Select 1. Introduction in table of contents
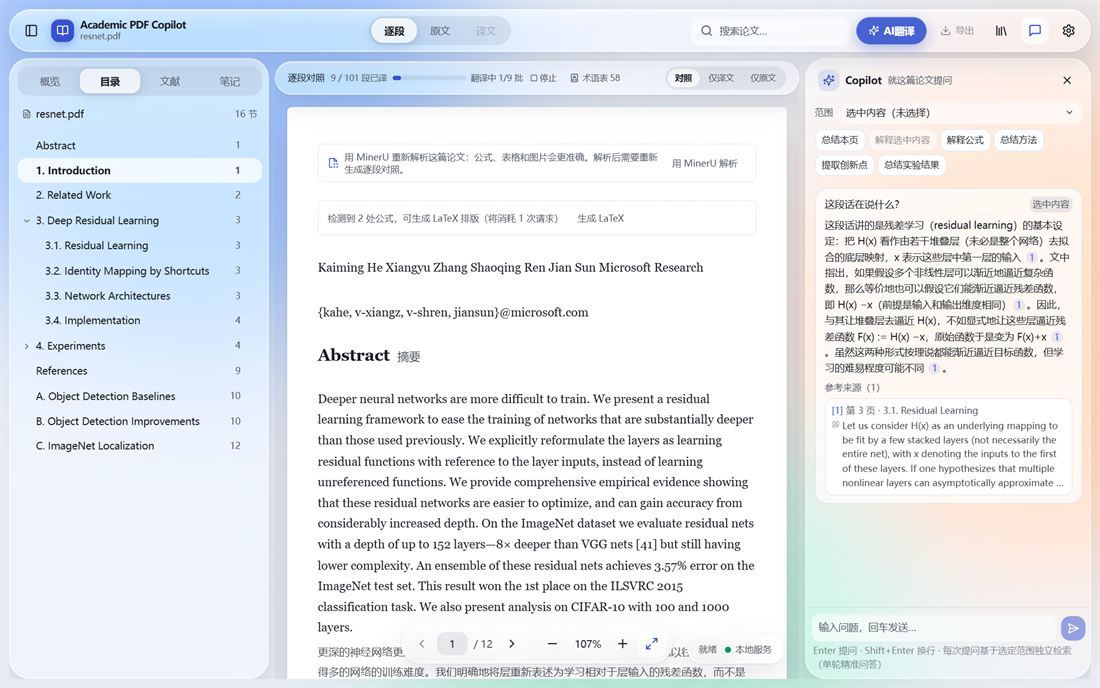Viewport: 1100px width, 688px height. point(140,170)
